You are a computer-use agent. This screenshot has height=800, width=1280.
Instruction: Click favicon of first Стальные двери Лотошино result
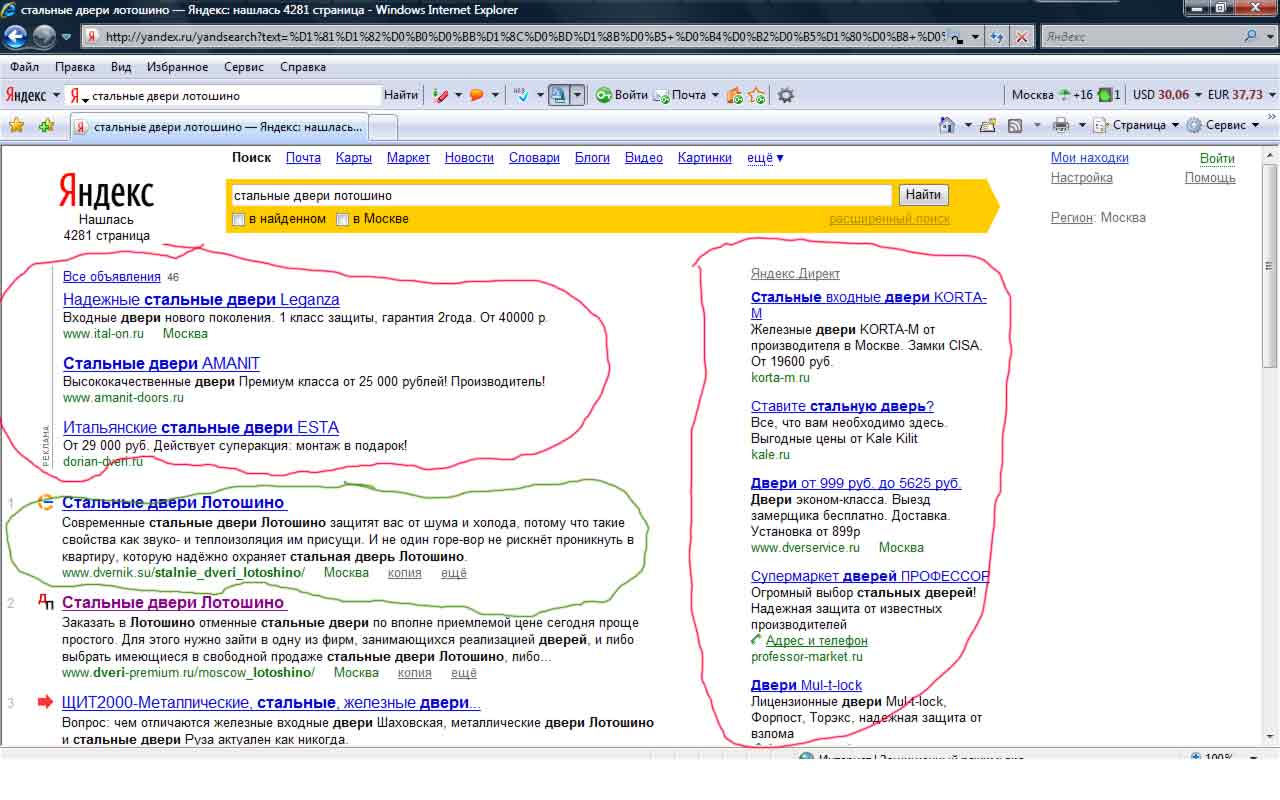pos(46,502)
